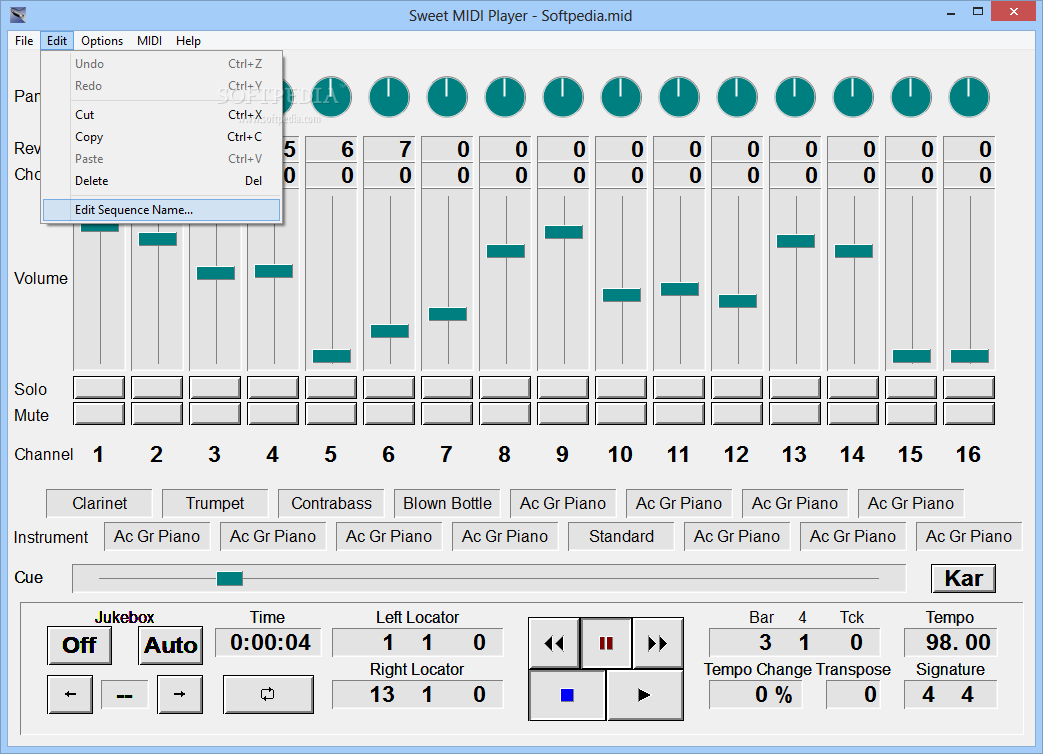This screenshot has height=754, width=1043.
Task: Click the pan knob above channel 6
Action: pos(389,97)
